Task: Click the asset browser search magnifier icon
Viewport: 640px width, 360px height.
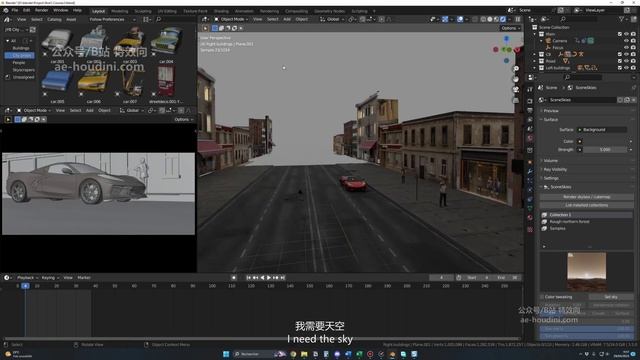Action: click(158, 19)
